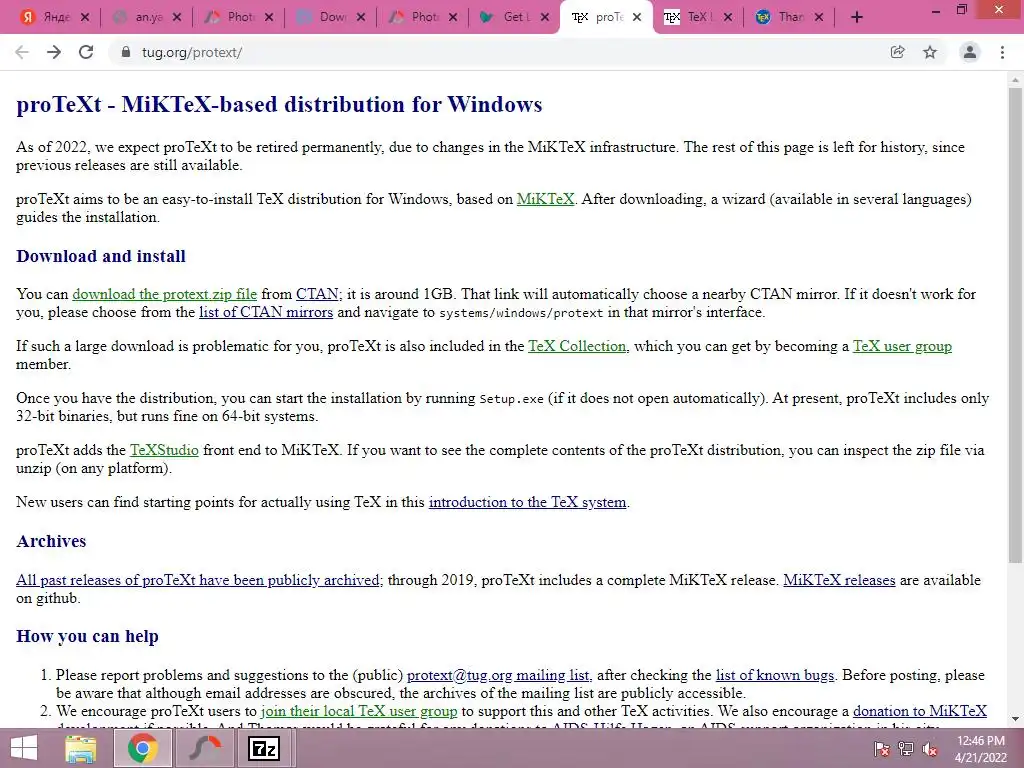
Task: Open the list of CTAN mirrors link
Action: click(x=266, y=312)
